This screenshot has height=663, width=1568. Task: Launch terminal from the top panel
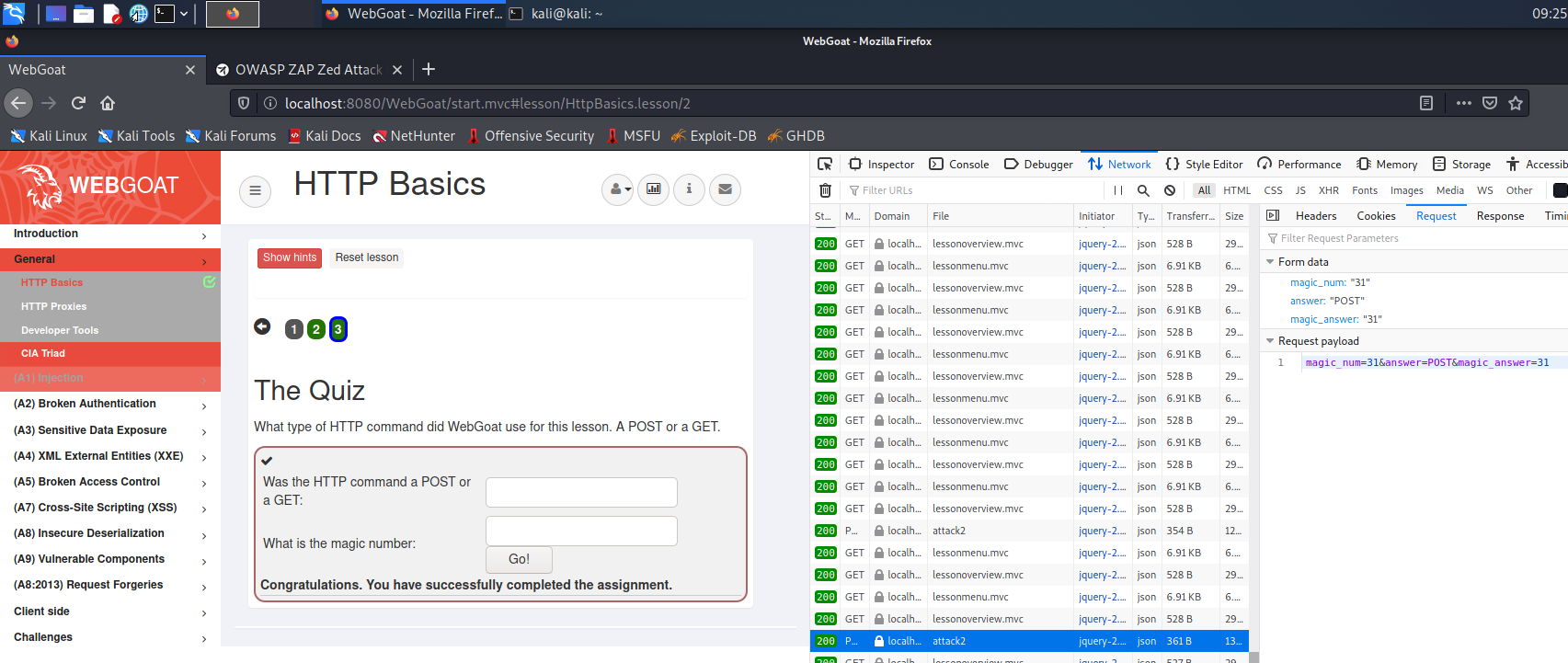pos(165,13)
